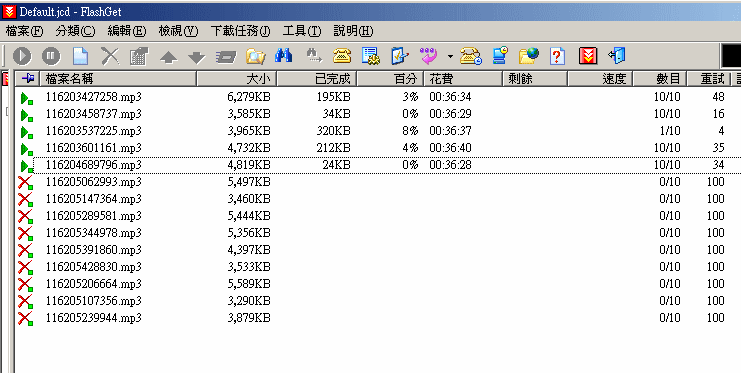Select file 116205344978.mp3
Image resolution: width=741 pixels, height=373 pixels.
pos(94,233)
